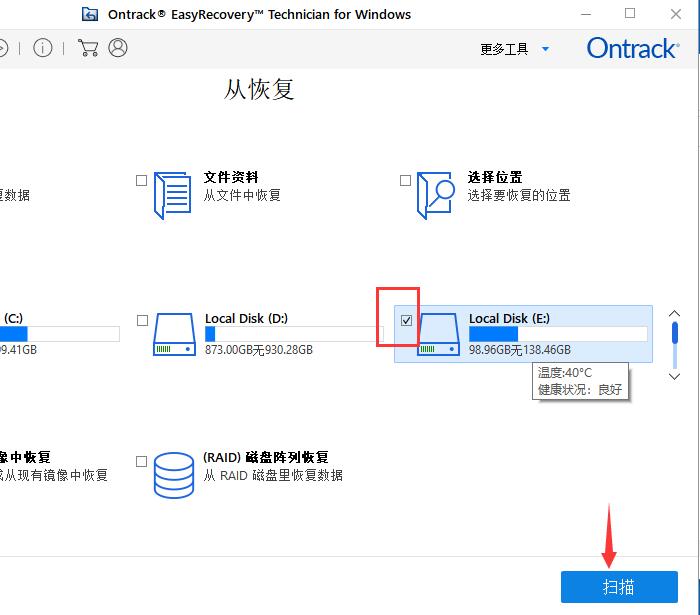Click the Local Disk (D:) usage bar
Screen dimensions: 700x615
[294, 334]
